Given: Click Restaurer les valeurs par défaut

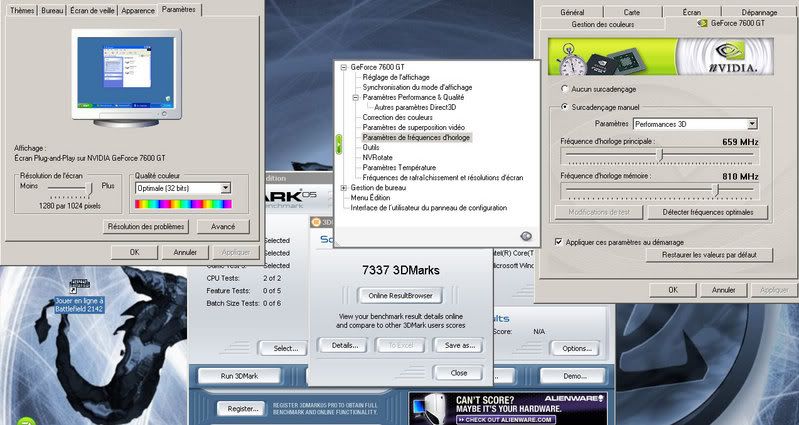Looking at the screenshot, I should 709,255.
